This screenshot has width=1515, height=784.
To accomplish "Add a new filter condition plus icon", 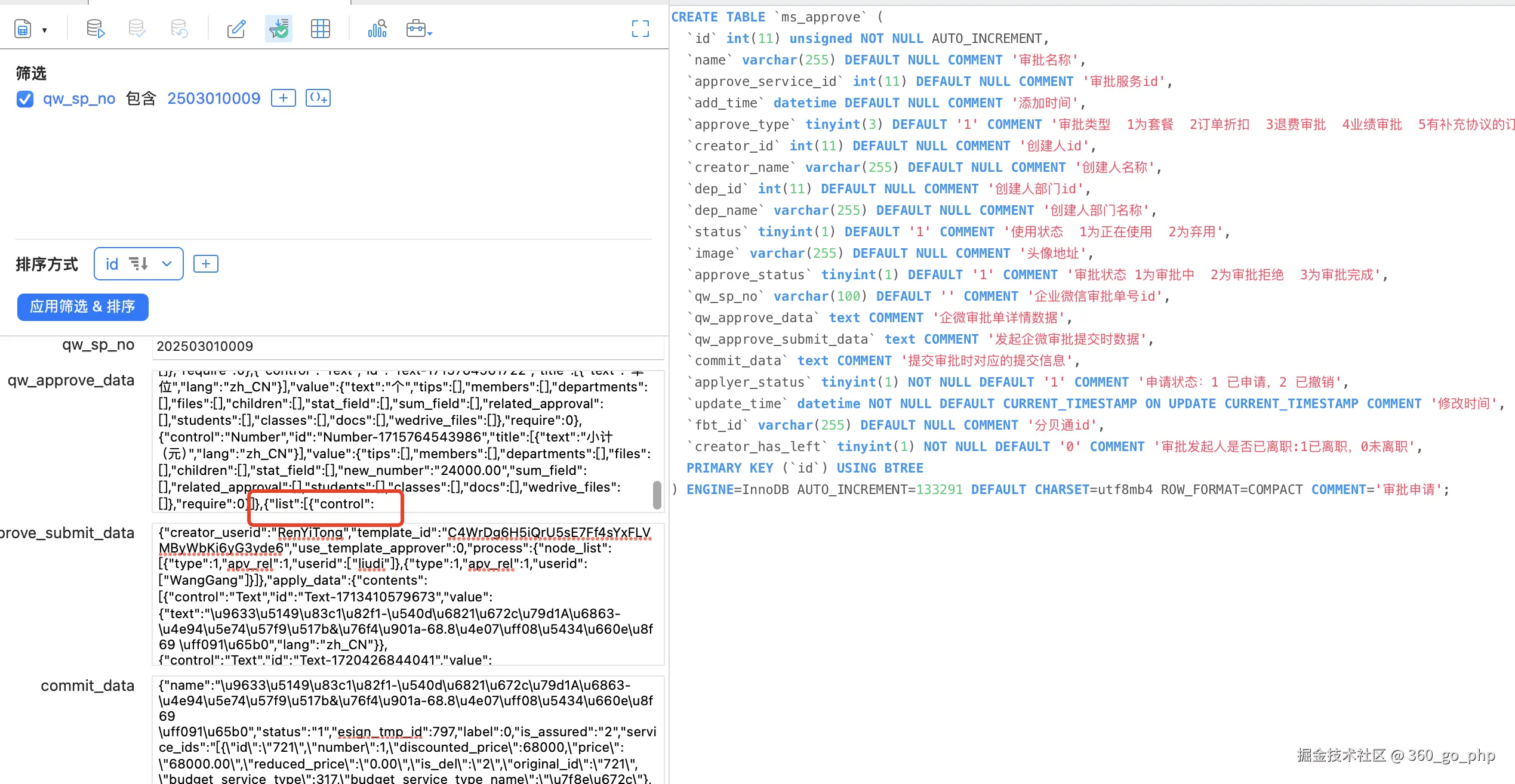I will pyautogui.click(x=284, y=98).
